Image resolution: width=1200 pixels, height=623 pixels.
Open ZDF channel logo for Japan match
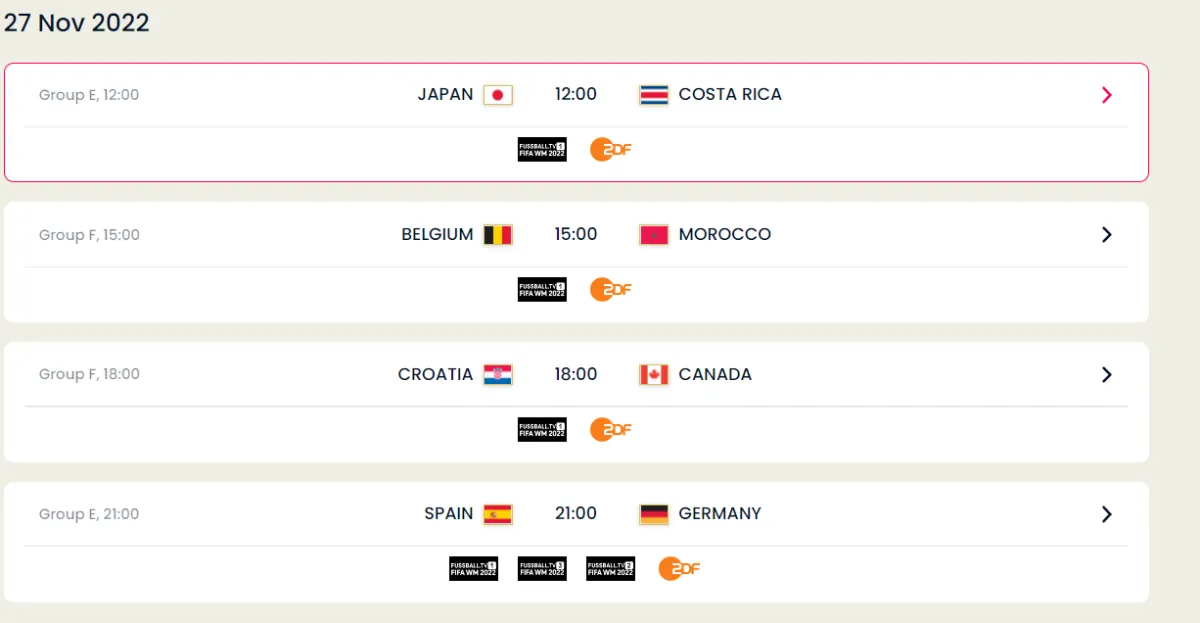pyautogui.click(x=610, y=150)
